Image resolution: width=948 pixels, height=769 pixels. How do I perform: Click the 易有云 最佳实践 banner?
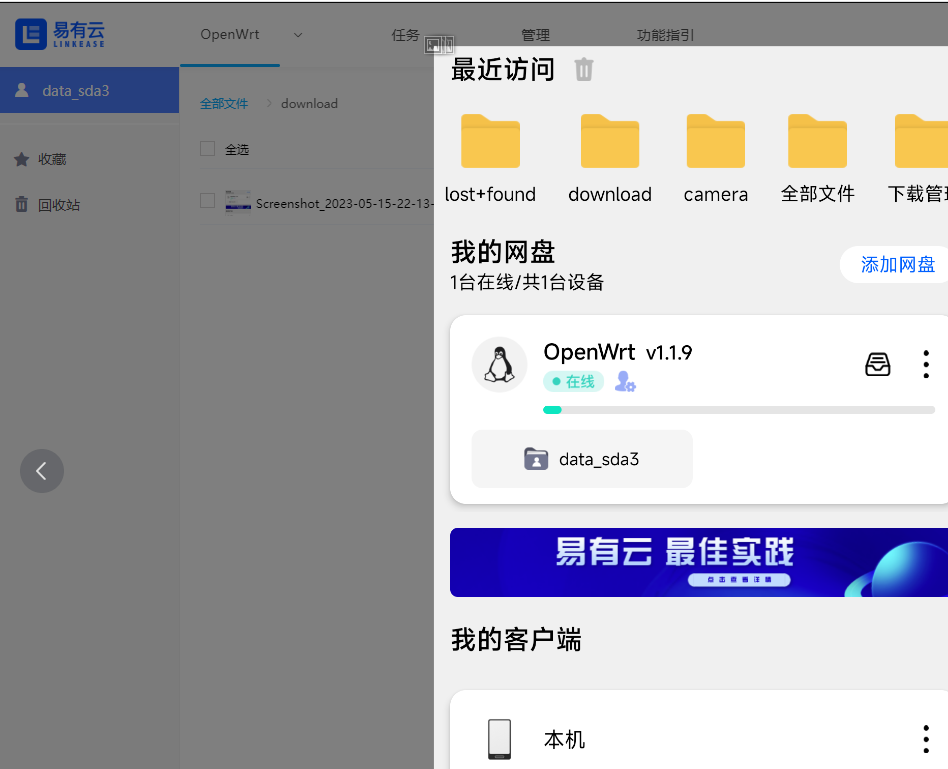coord(698,562)
